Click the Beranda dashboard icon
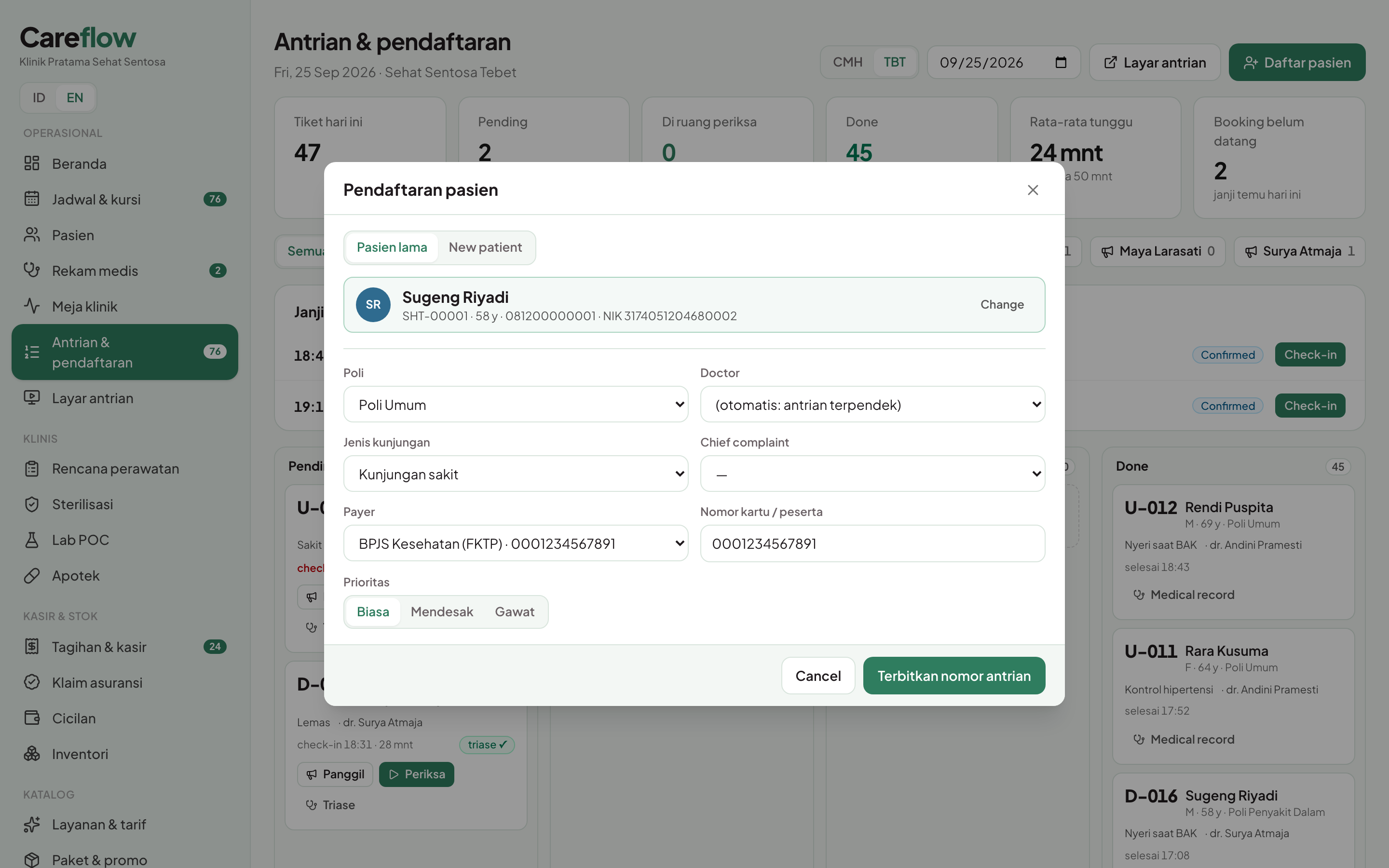Image resolution: width=1389 pixels, height=868 pixels. point(31,163)
